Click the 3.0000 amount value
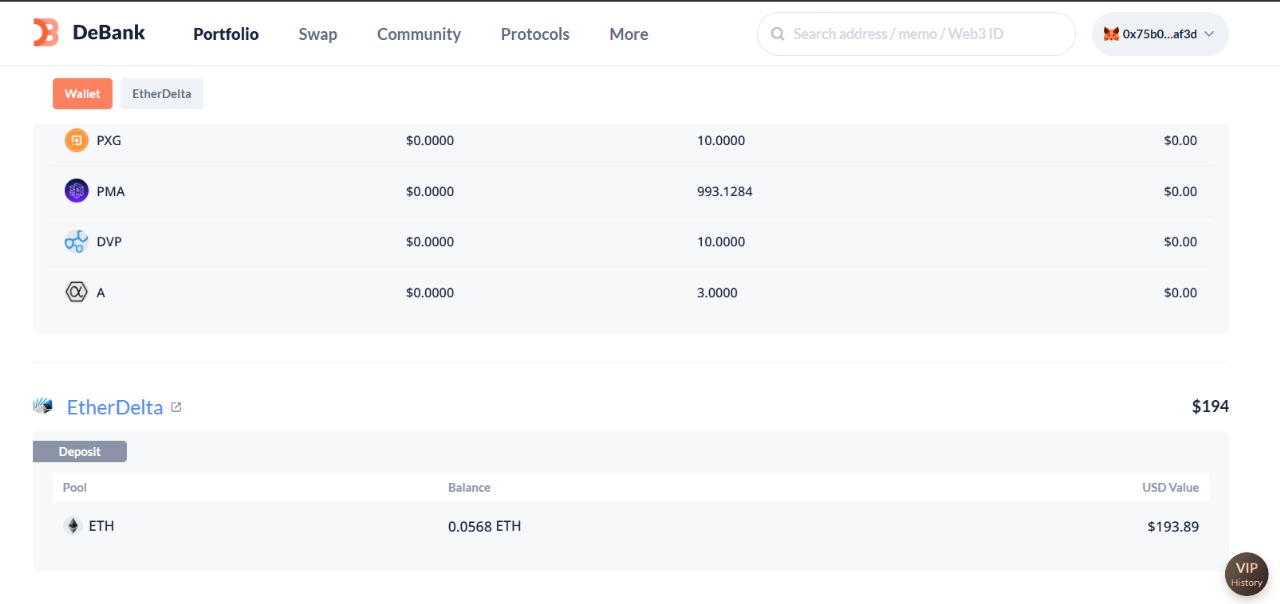This screenshot has width=1280, height=604. tap(717, 293)
